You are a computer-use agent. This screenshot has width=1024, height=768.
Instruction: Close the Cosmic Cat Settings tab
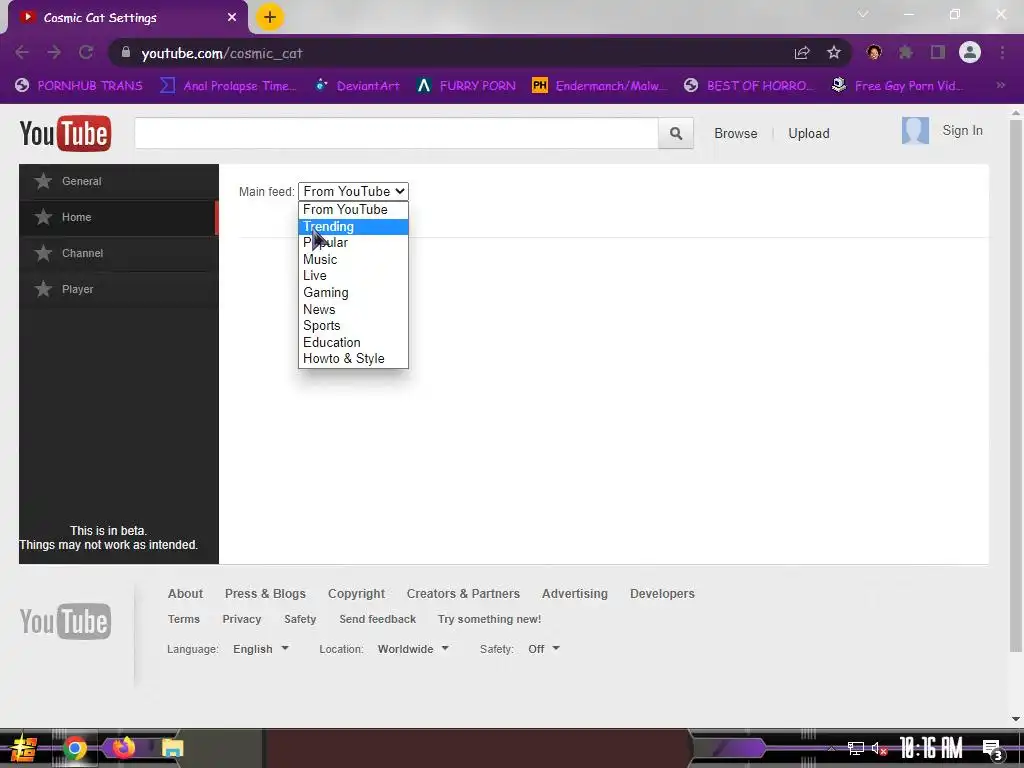click(232, 18)
